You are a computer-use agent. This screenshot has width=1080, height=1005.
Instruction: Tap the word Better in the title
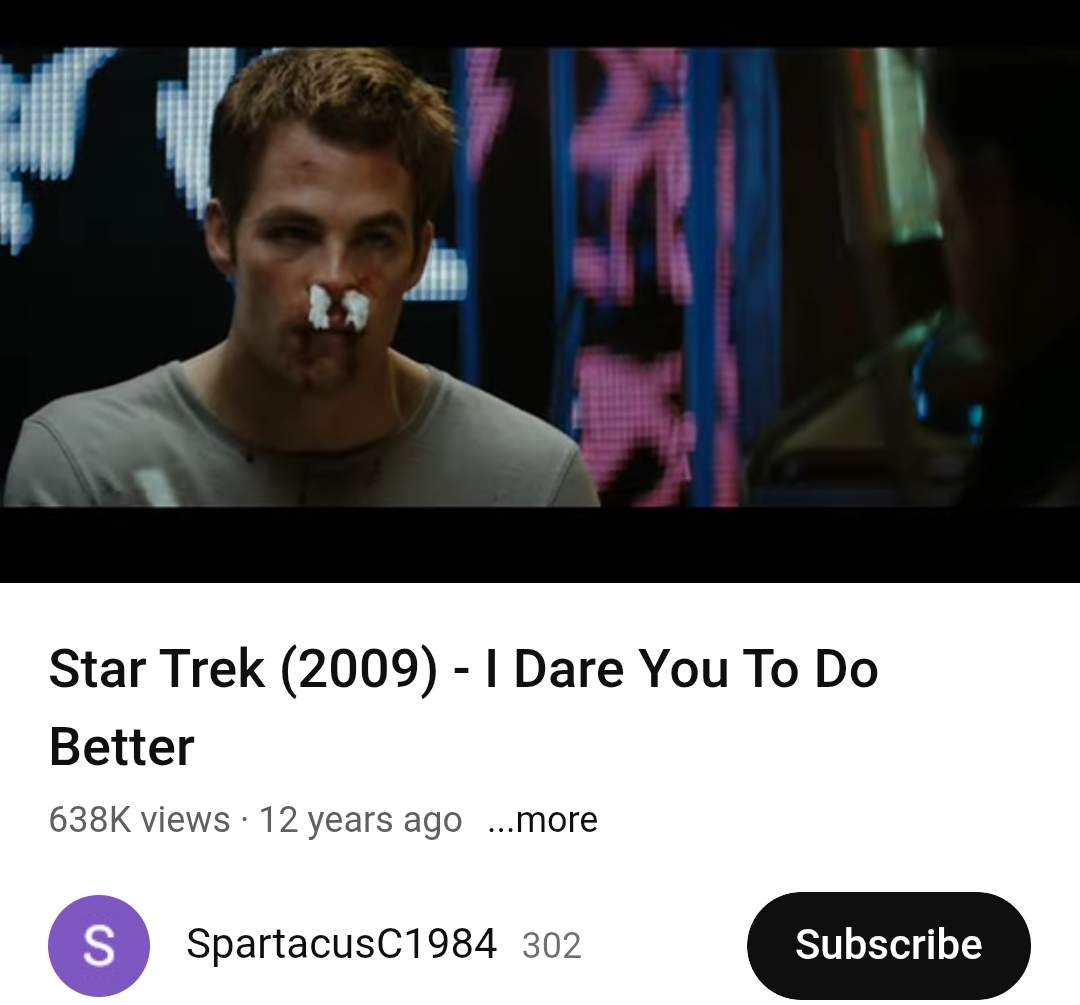tap(122, 747)
